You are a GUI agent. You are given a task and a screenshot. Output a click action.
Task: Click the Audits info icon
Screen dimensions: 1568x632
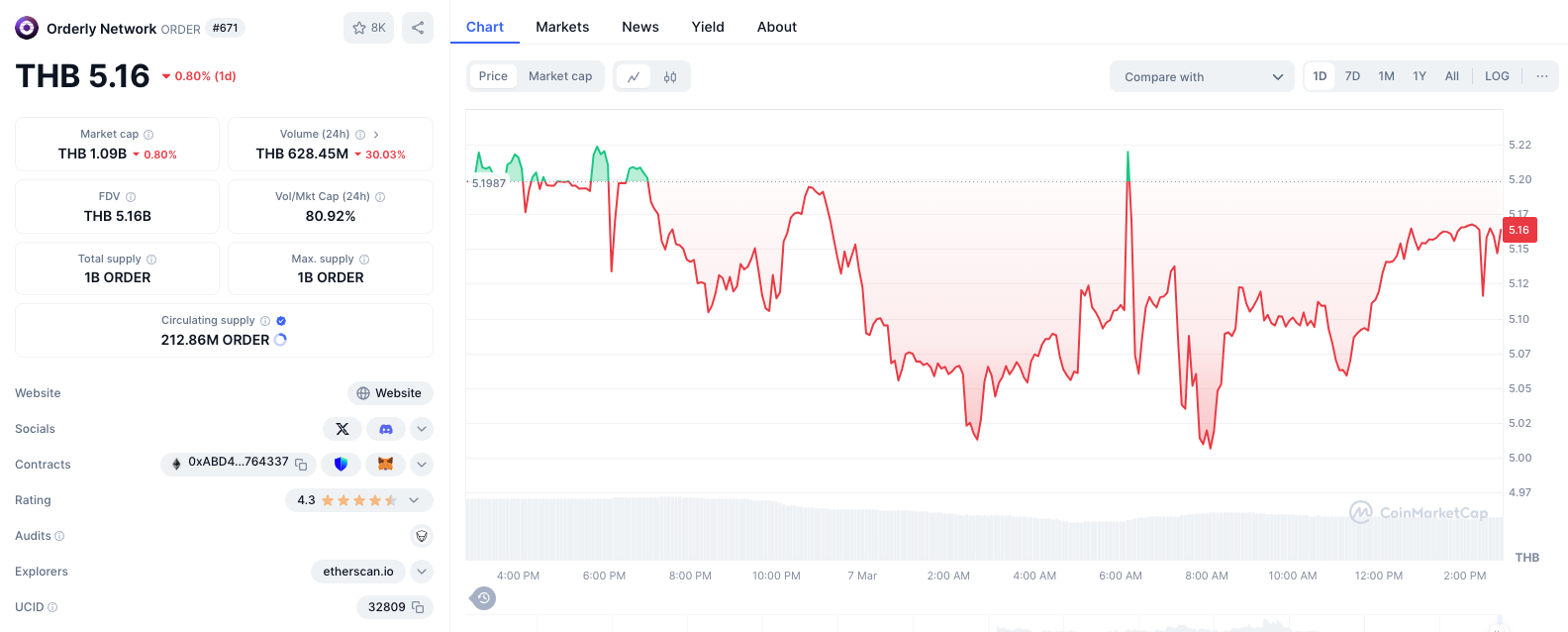point(59,536)
